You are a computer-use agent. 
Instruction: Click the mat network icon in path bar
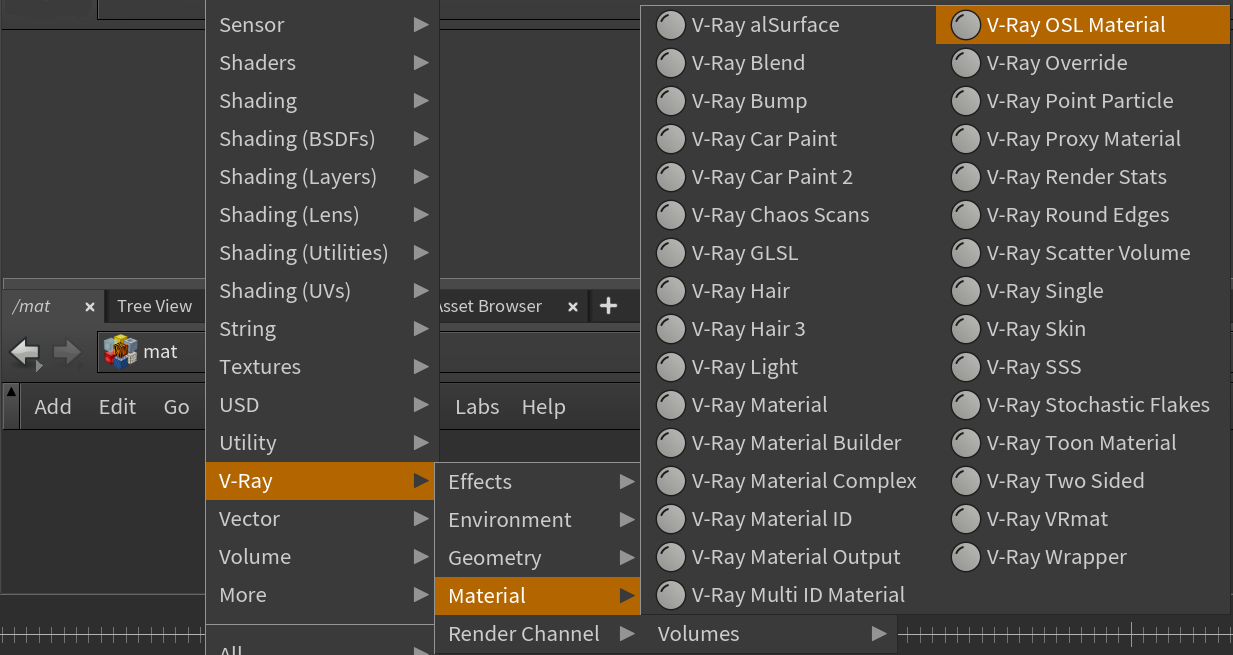point(120,351)
